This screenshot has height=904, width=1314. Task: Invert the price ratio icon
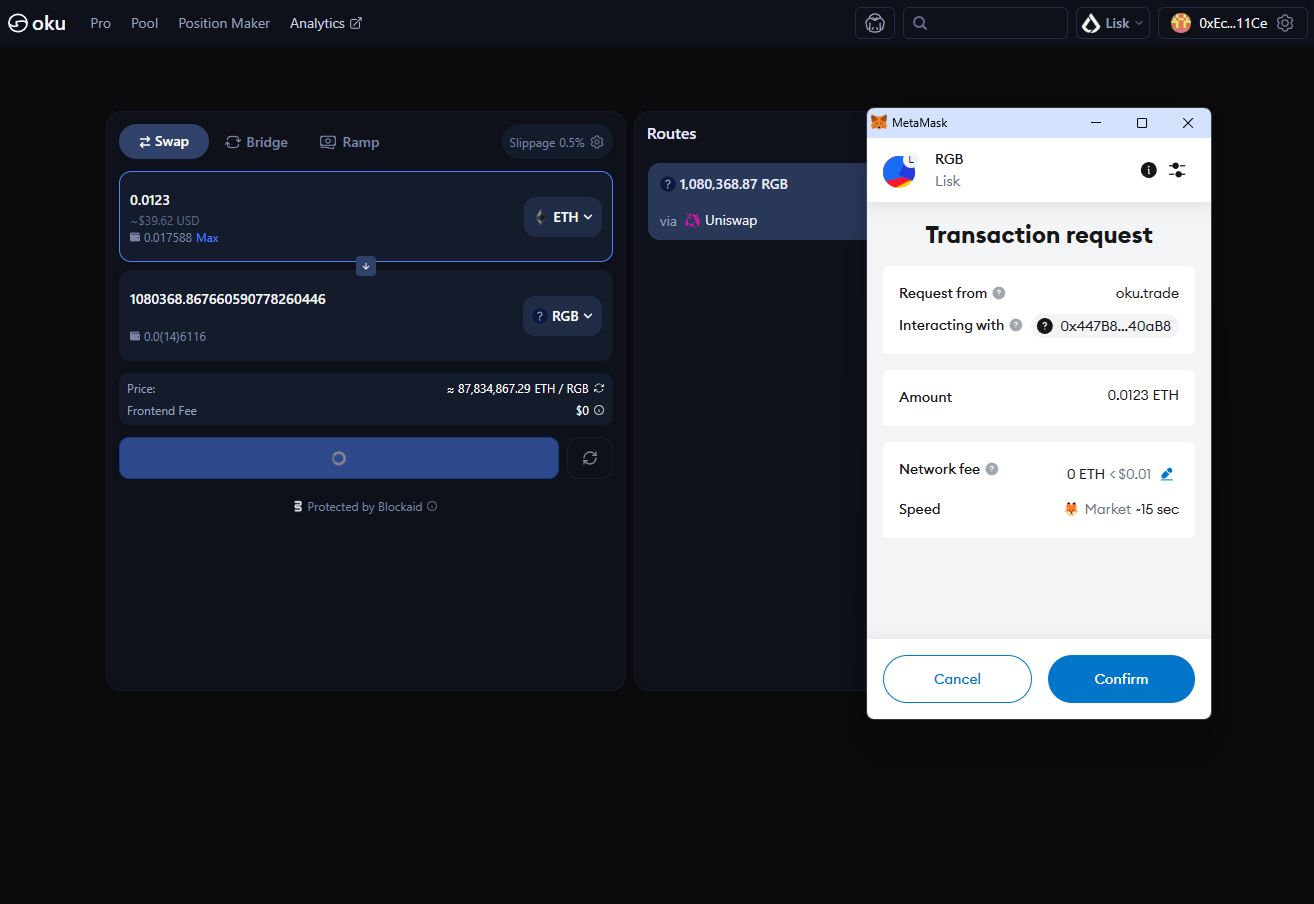[x=599, y=388]
